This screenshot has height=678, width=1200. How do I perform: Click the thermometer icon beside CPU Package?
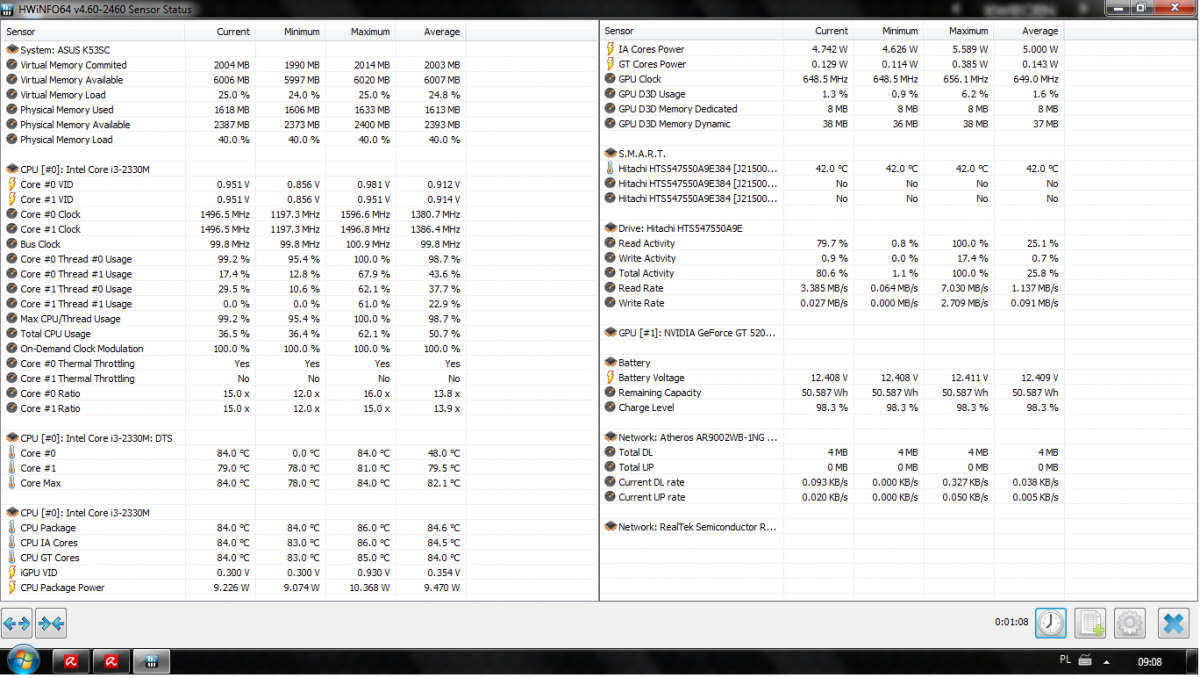12,528
